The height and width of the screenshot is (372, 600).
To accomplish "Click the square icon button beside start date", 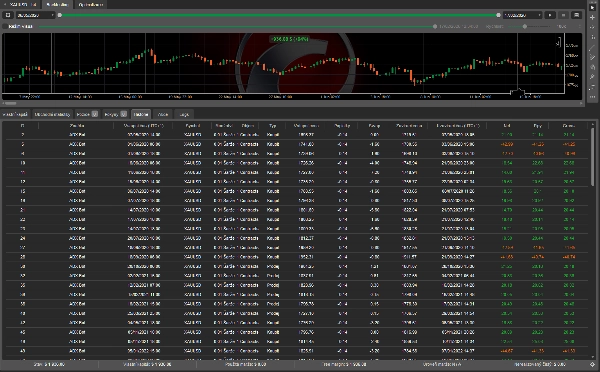I will pos(8,15).
